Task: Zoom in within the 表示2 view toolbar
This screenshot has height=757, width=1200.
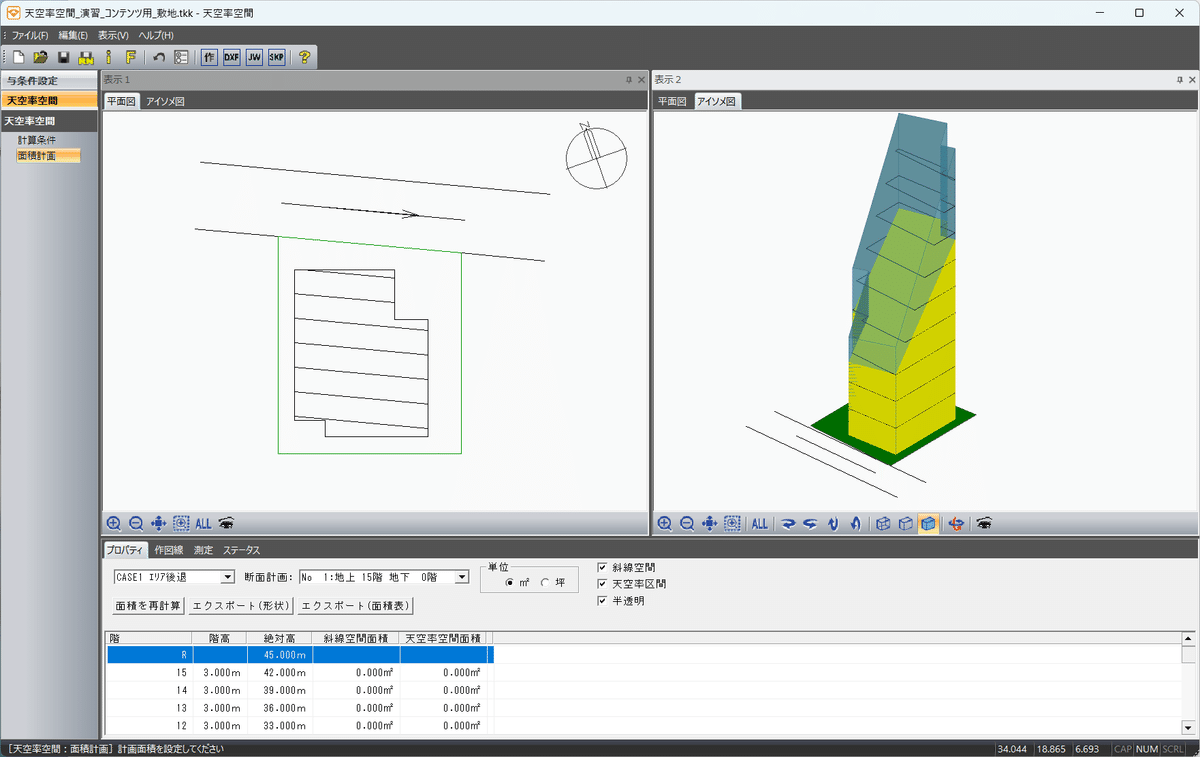Action: [664, 523]
